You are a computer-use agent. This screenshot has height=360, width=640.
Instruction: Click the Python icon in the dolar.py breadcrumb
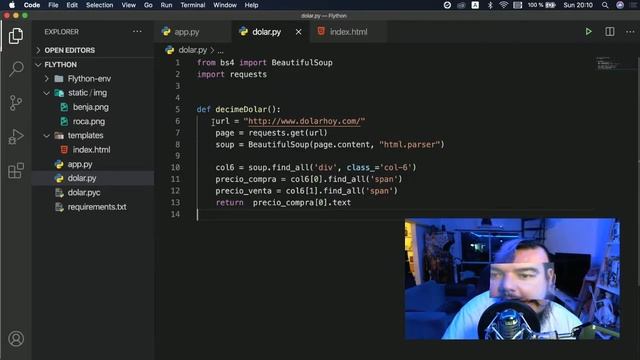pyautogui.click(x=169, y=50)
